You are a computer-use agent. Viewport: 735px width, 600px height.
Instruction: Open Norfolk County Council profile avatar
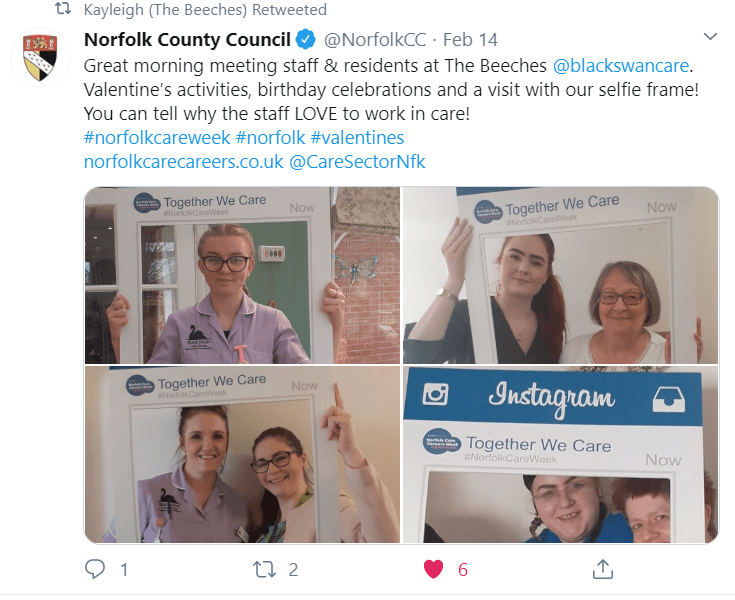pos(41,57)
